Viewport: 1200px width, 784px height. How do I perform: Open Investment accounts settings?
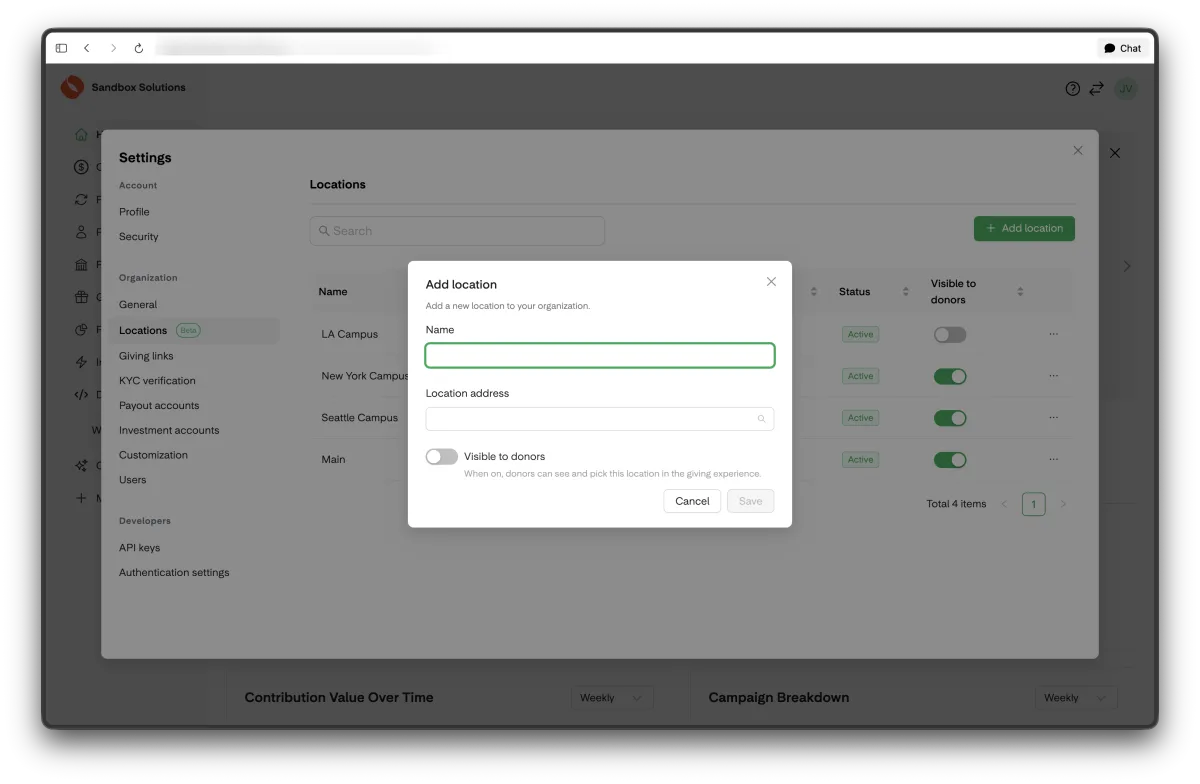coord(169,431)
